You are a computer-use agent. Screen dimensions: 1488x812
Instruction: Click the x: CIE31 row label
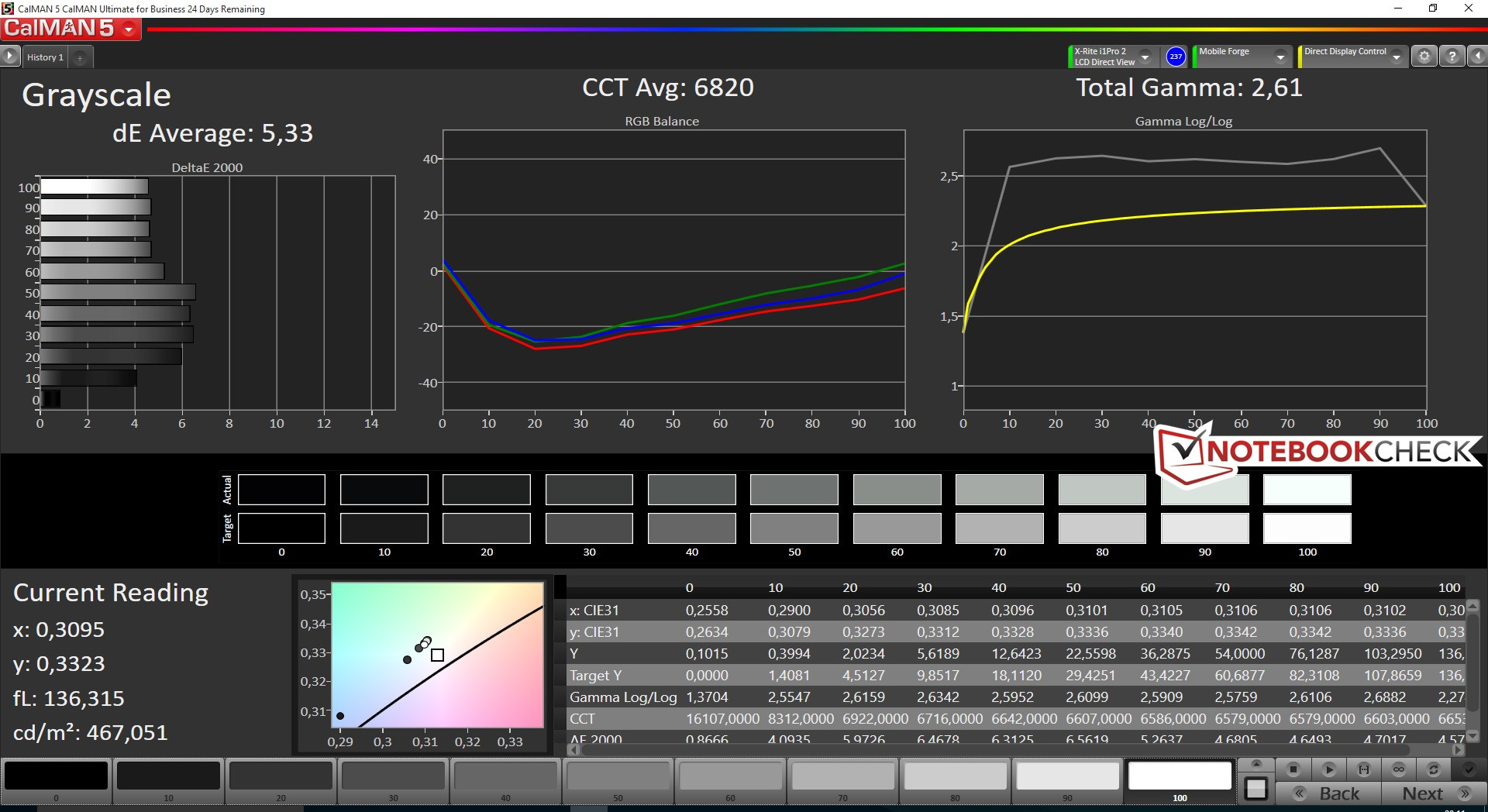click(594, 611)
